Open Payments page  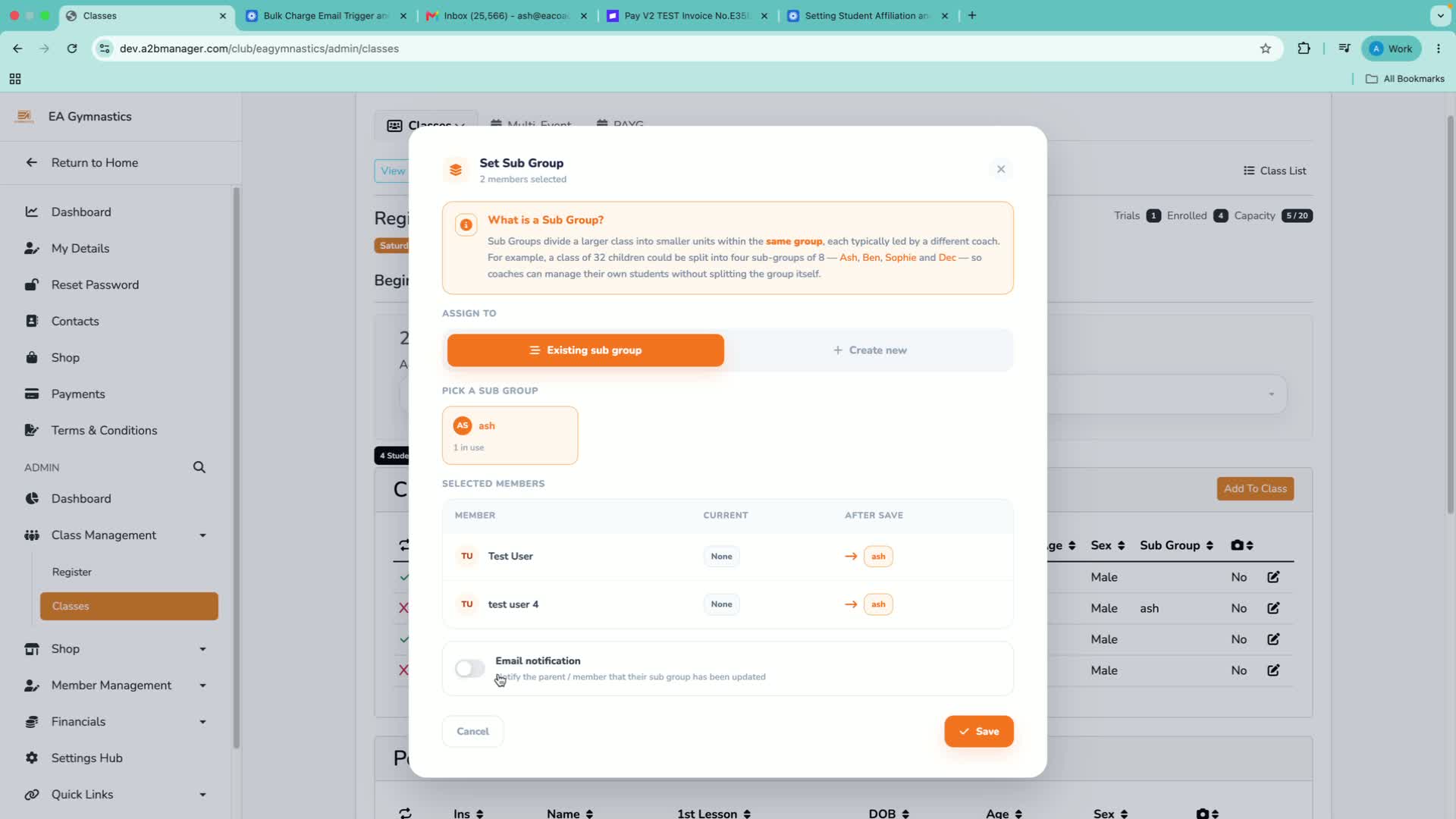pyautogui.click(x=78, y=394)
